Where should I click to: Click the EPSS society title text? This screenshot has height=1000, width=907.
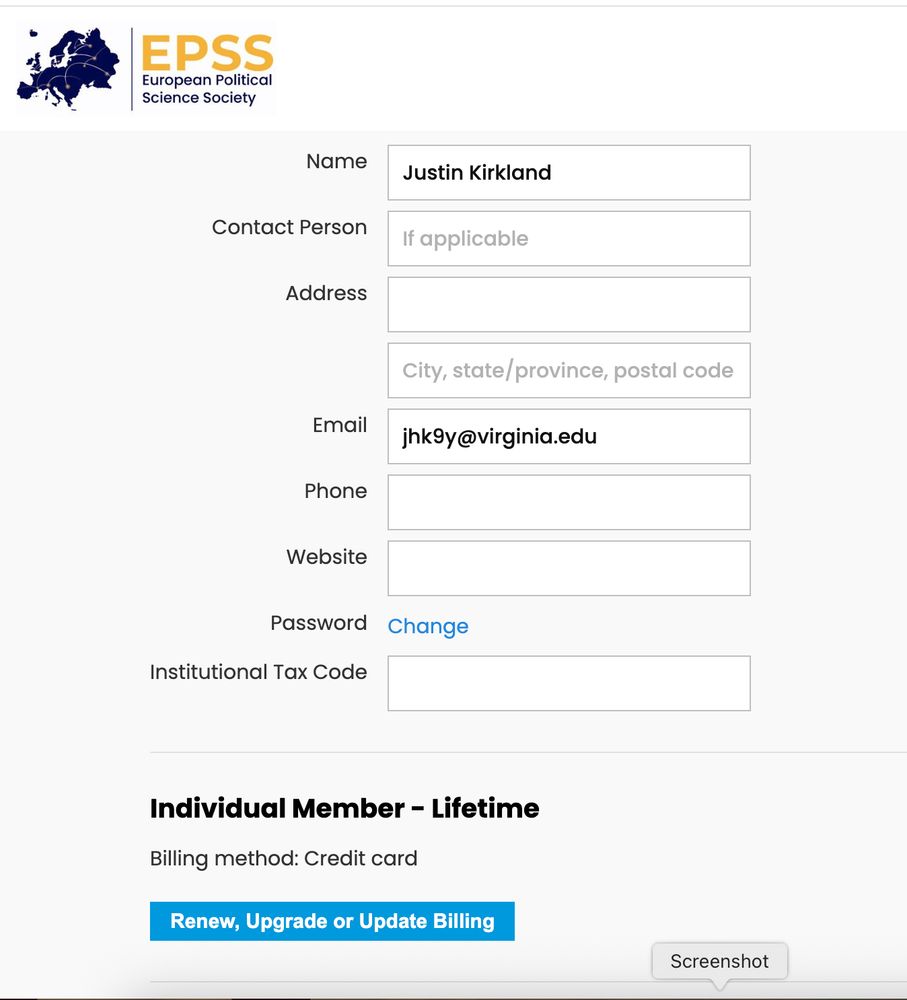207,53
